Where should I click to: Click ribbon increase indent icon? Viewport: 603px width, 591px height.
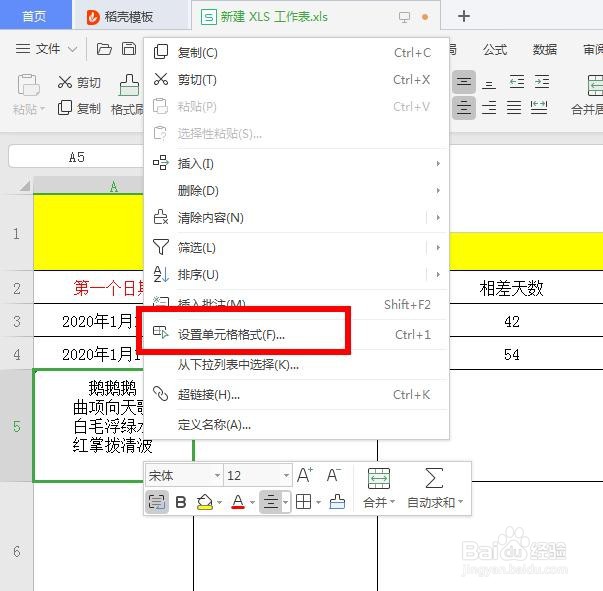tap(542, 82)
